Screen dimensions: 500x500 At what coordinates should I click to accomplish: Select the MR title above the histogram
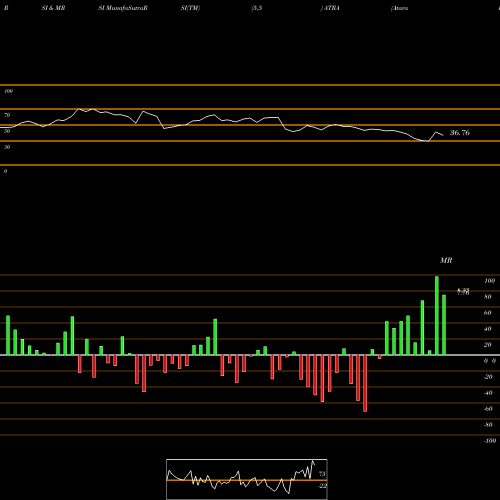tap(446, 260)
